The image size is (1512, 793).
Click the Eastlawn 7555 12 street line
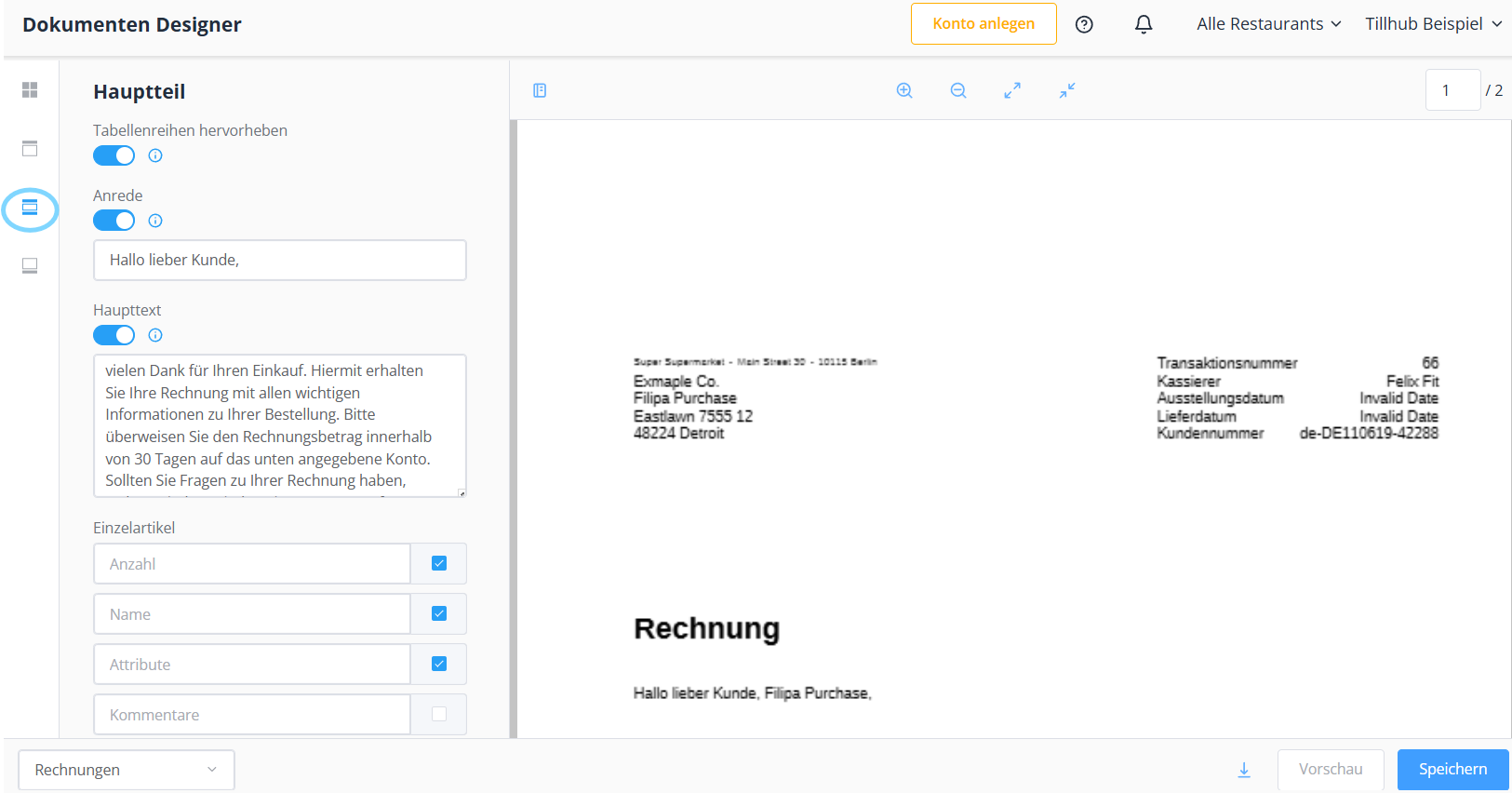click(x=693, y=416)
